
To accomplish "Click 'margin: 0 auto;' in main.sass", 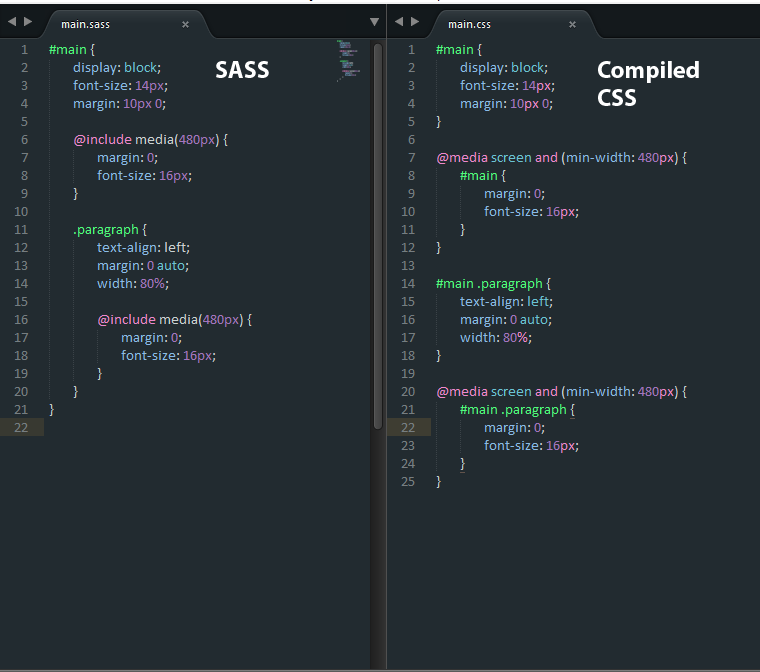I will (143, 266).
